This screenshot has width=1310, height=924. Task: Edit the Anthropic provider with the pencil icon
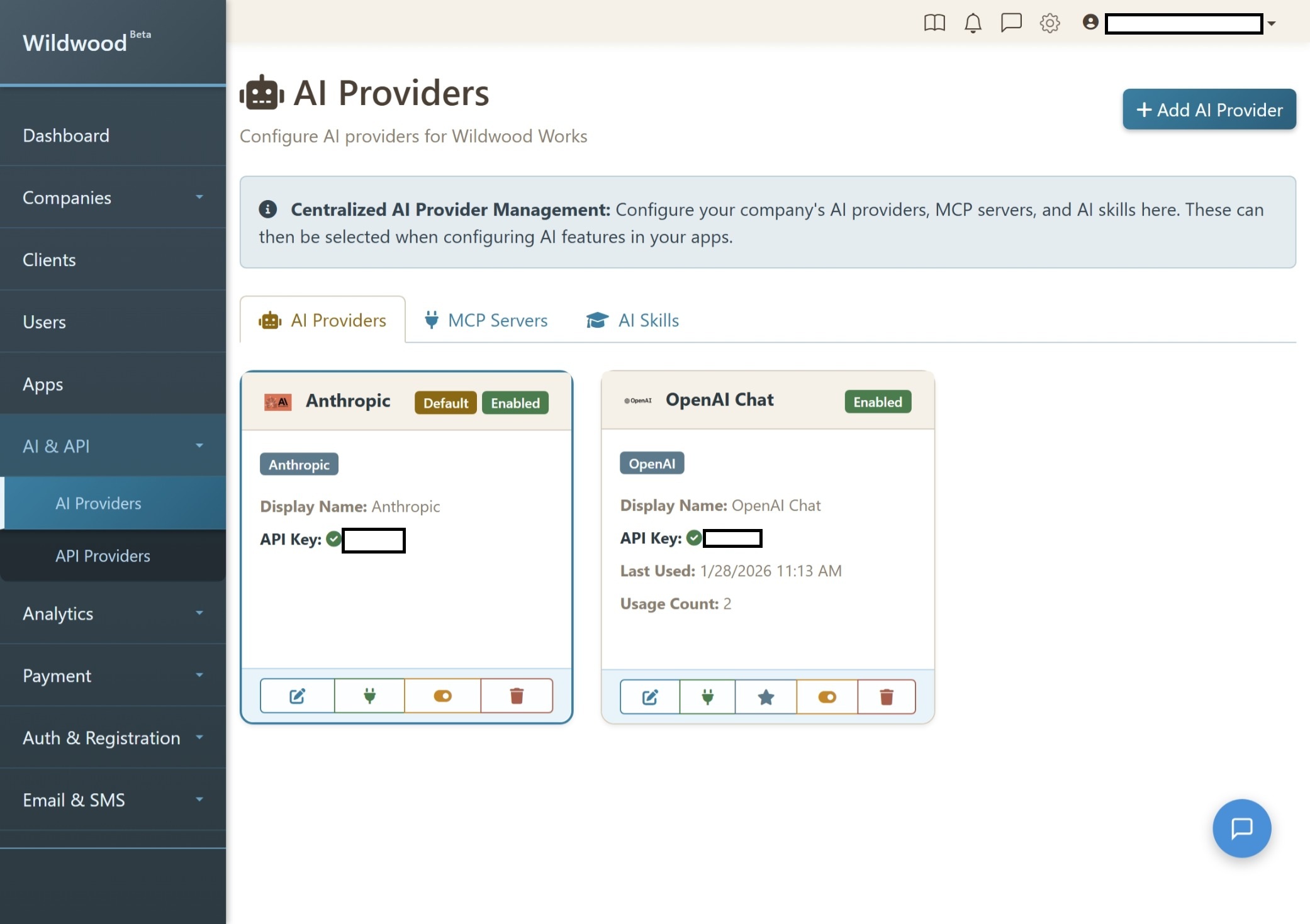296,696
